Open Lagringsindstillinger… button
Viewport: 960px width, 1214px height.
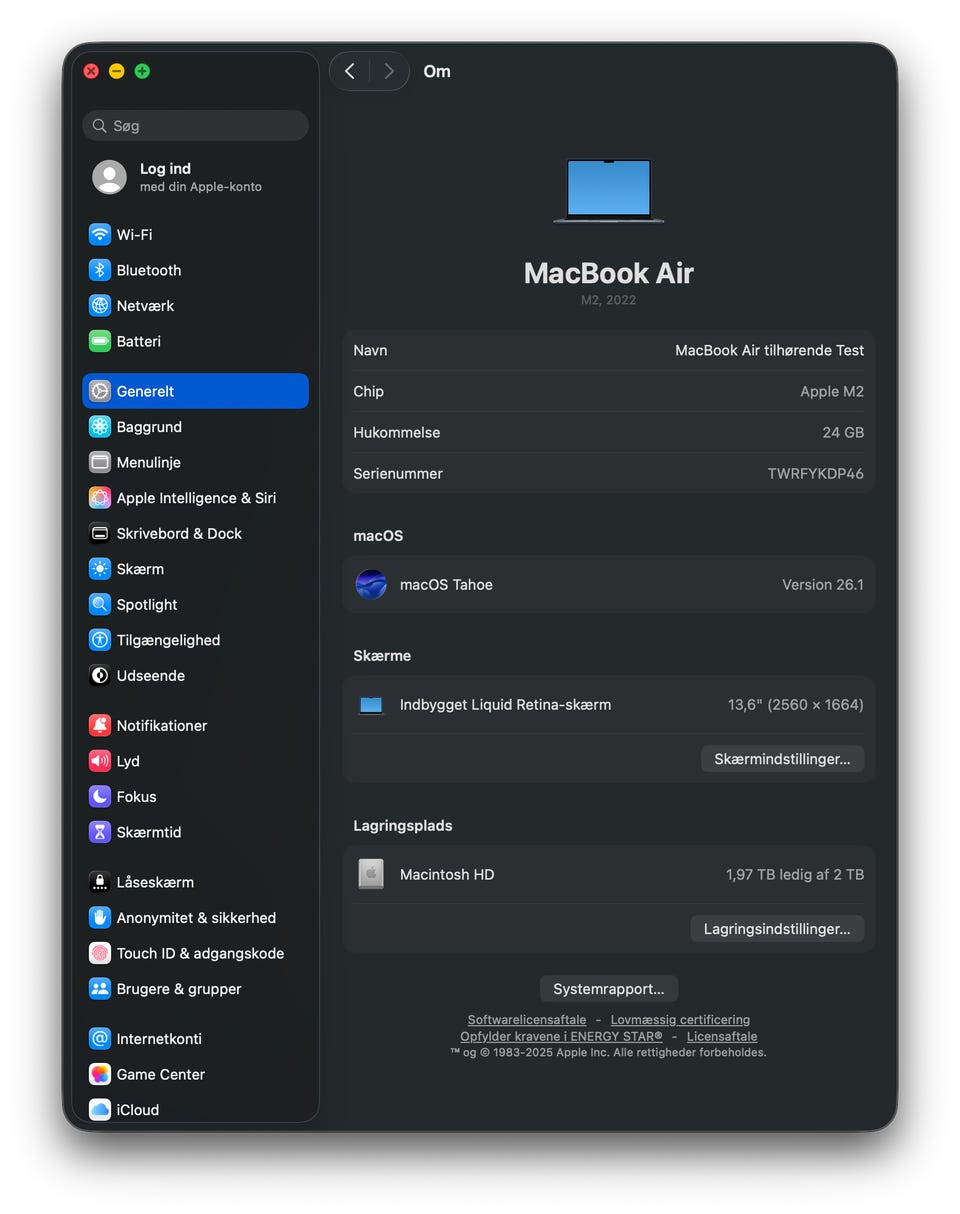click(777, 929)
